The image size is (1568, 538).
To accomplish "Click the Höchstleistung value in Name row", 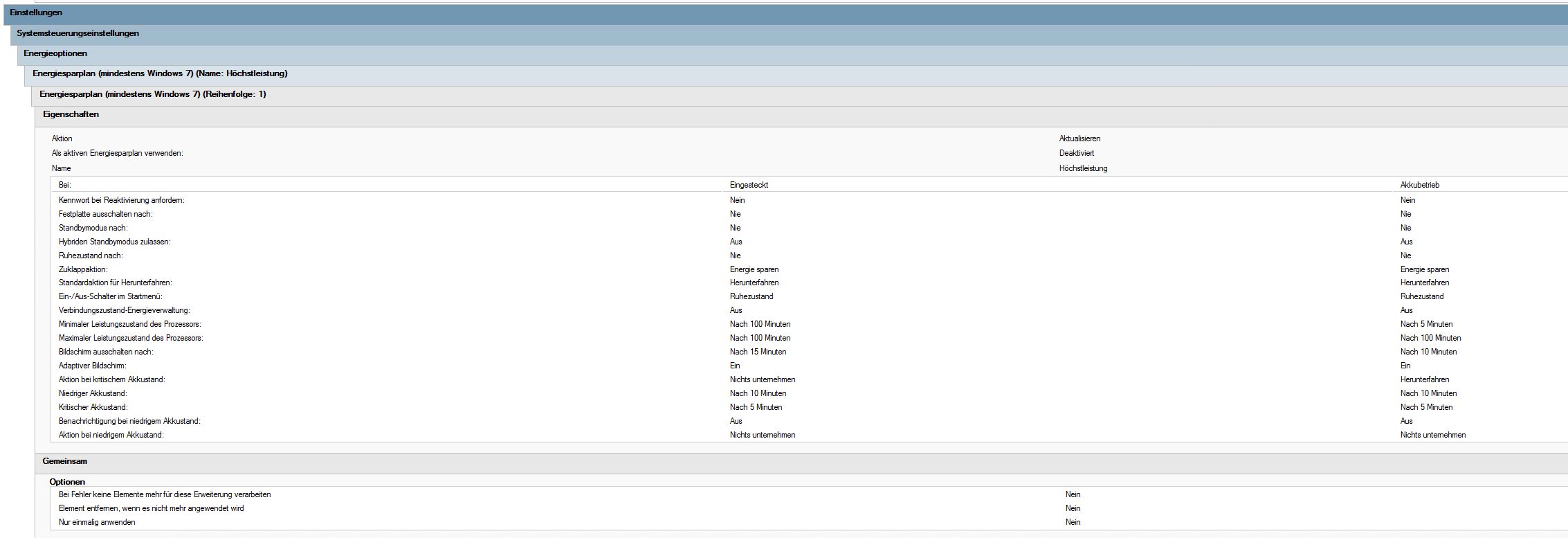I will pyautogui.click(x=1083, y=168).
